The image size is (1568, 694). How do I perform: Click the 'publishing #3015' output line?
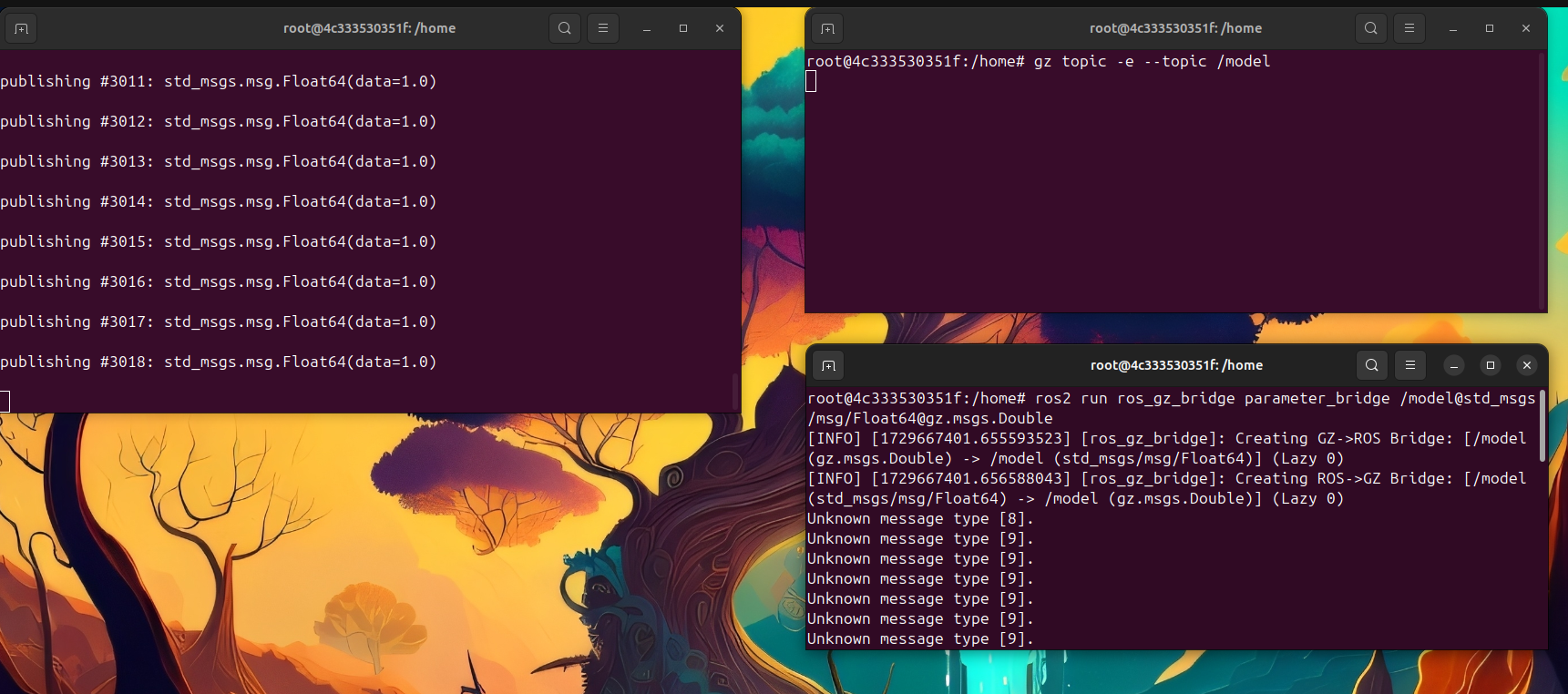[x=219, y=241]
